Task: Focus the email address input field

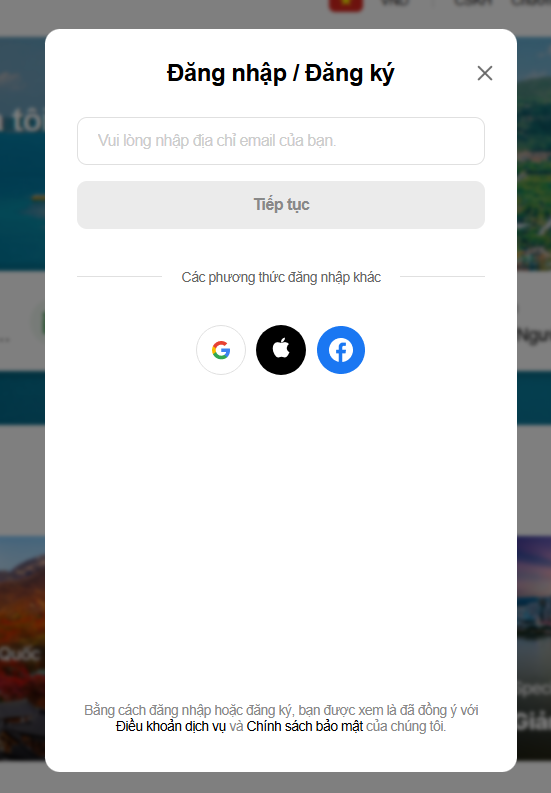Action: point(281,141)
